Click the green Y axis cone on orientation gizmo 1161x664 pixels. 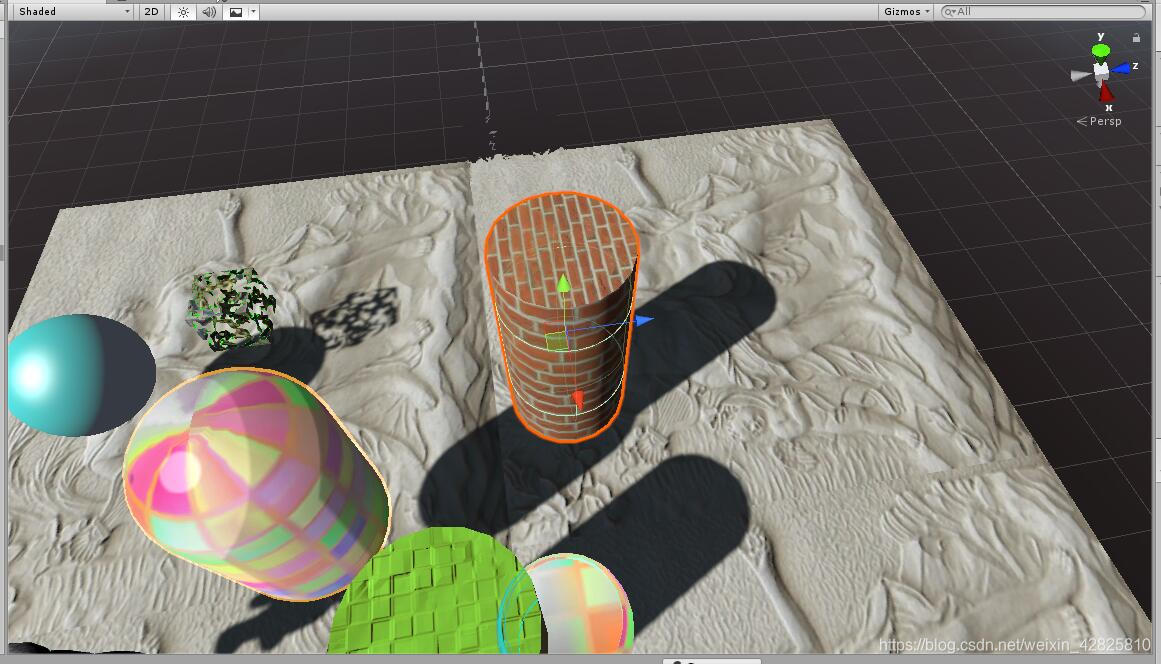(x=1101, y=50)
